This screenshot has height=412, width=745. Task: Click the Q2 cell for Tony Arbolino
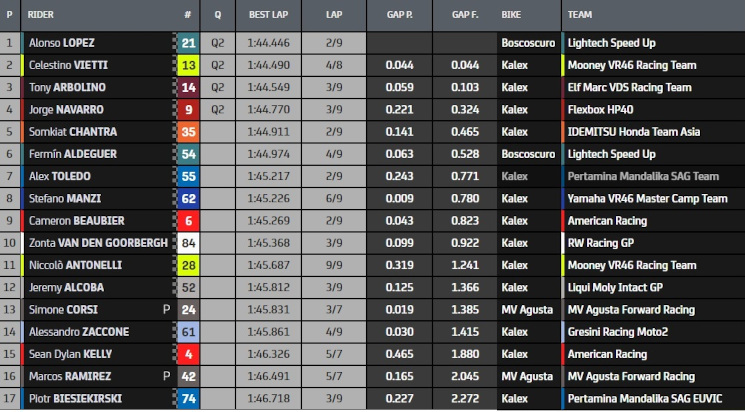pyautogui.click(x=218, y=87)
